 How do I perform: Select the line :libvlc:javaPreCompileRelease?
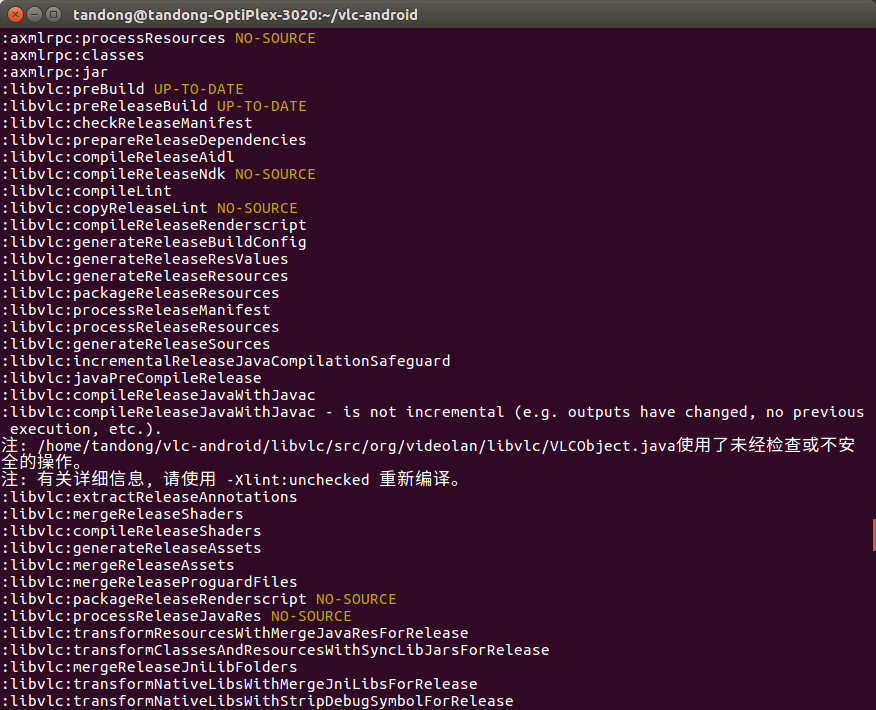coord(131,378)
